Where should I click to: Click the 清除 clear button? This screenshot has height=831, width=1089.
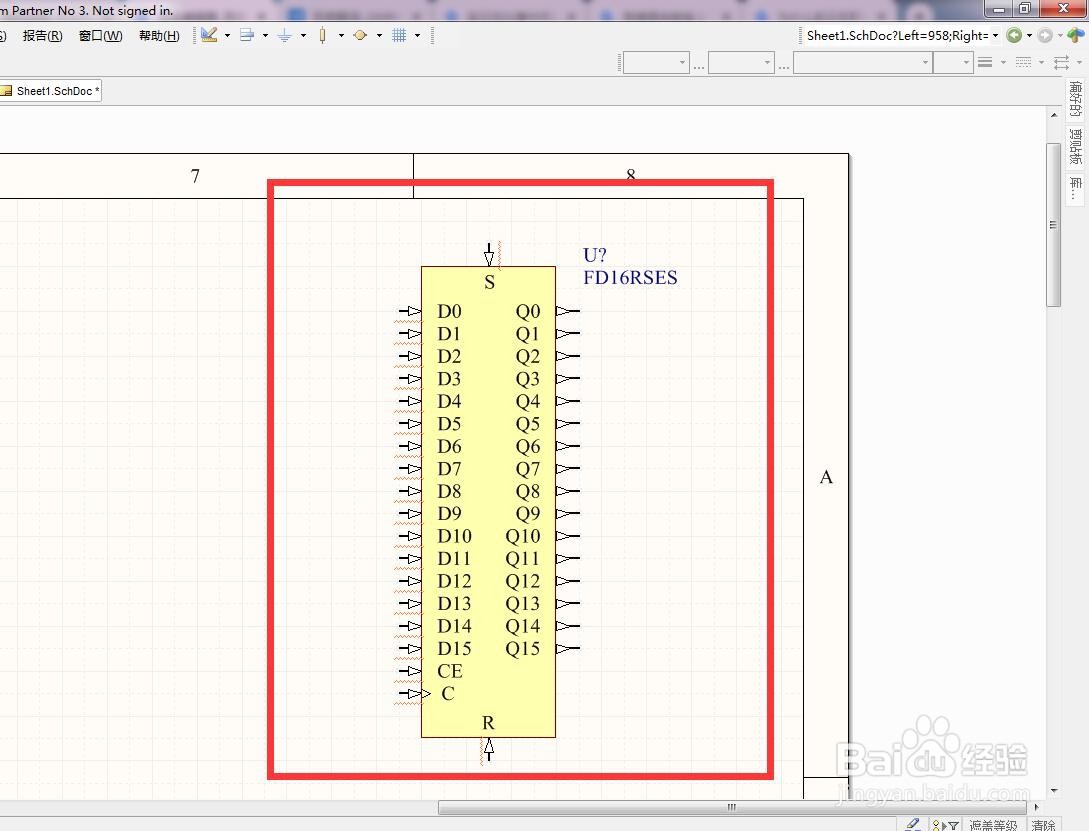(1043, 825)
